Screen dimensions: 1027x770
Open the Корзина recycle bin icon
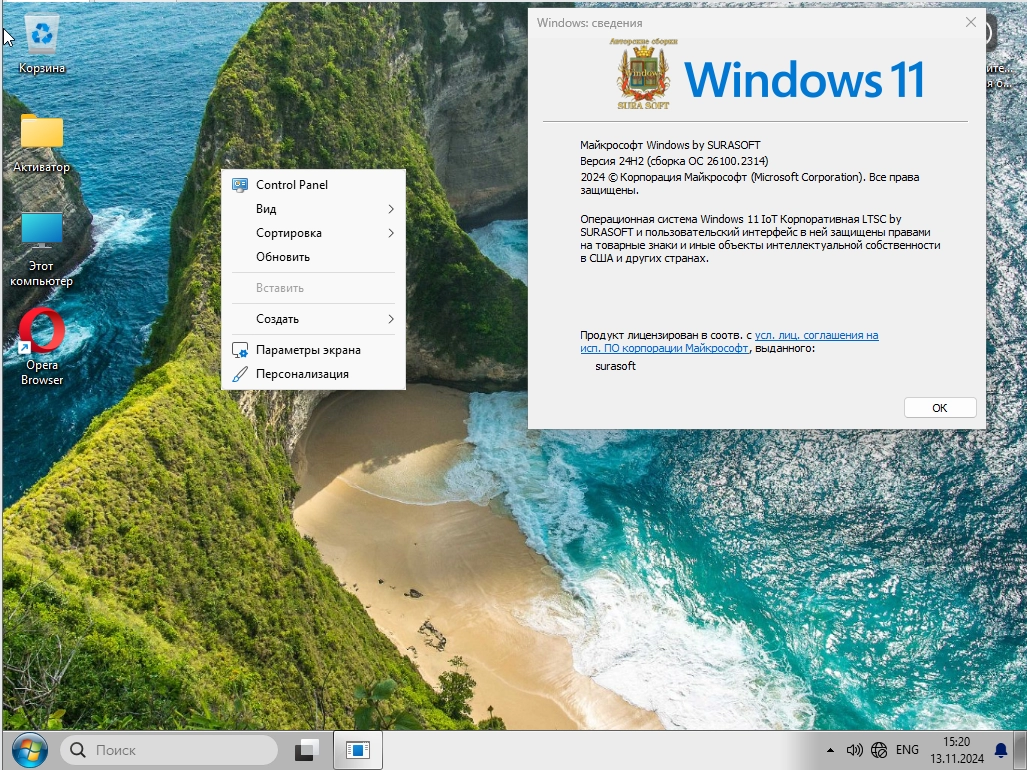click(x=42, y=45)
